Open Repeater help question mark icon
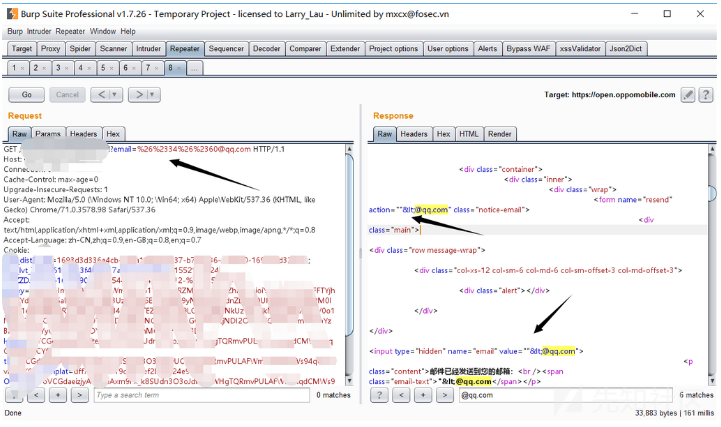Image resolution: width=721 pixels, height=427 pixels. [705, 94]
